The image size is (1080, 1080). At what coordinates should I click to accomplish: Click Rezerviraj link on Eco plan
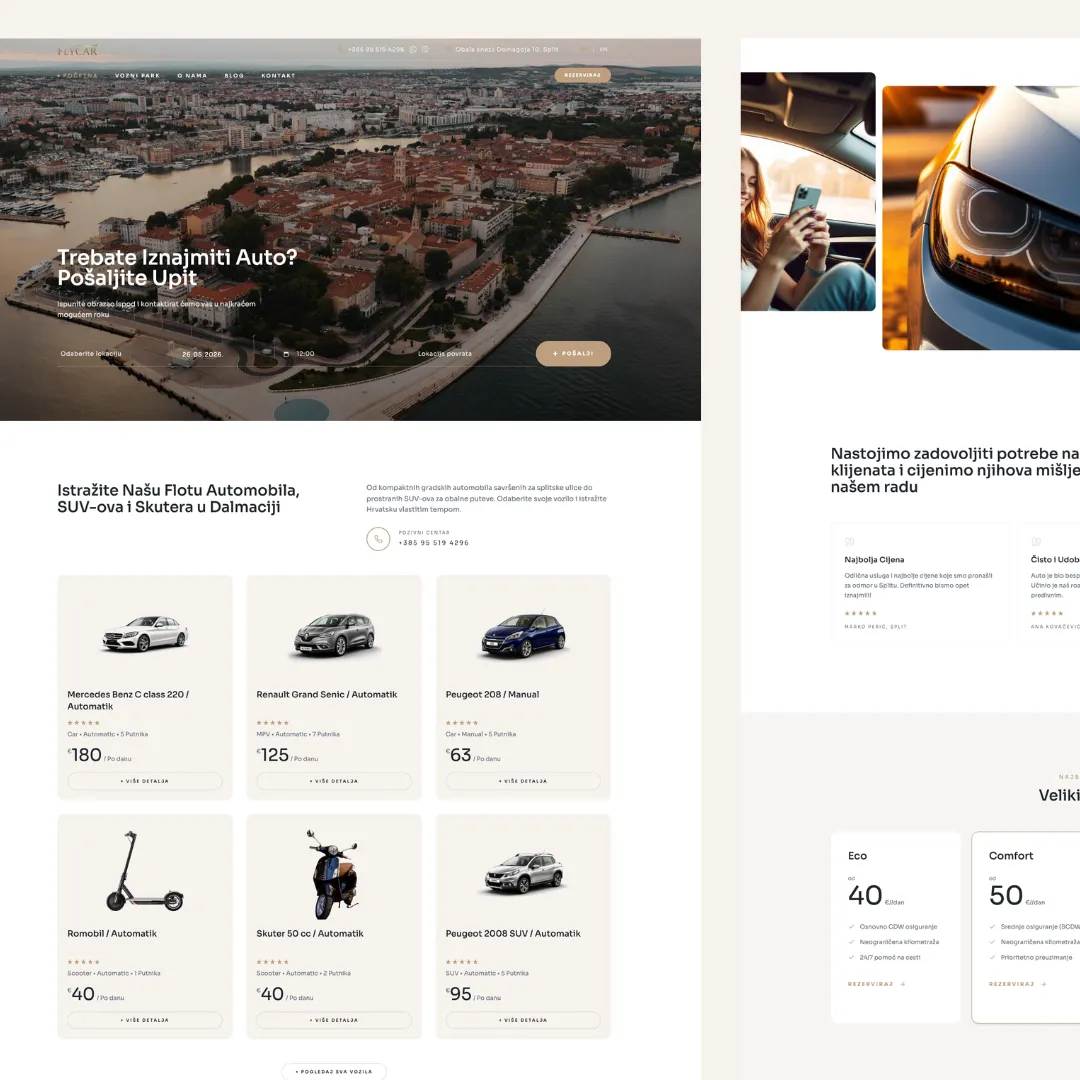[876, 984]
